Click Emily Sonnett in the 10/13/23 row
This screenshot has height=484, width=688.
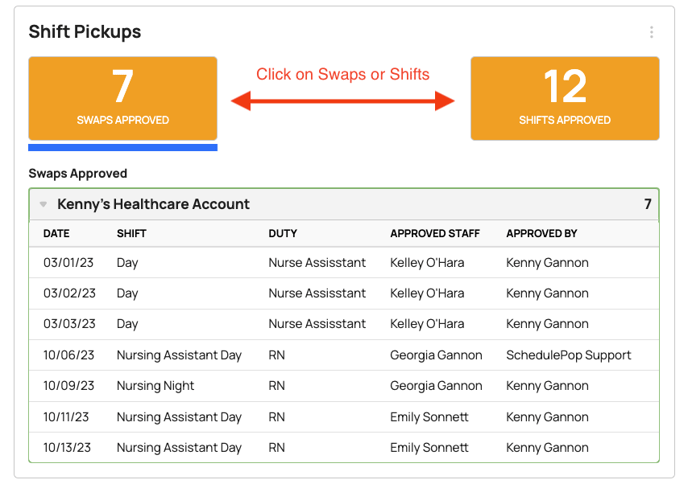tap(429, 448)
